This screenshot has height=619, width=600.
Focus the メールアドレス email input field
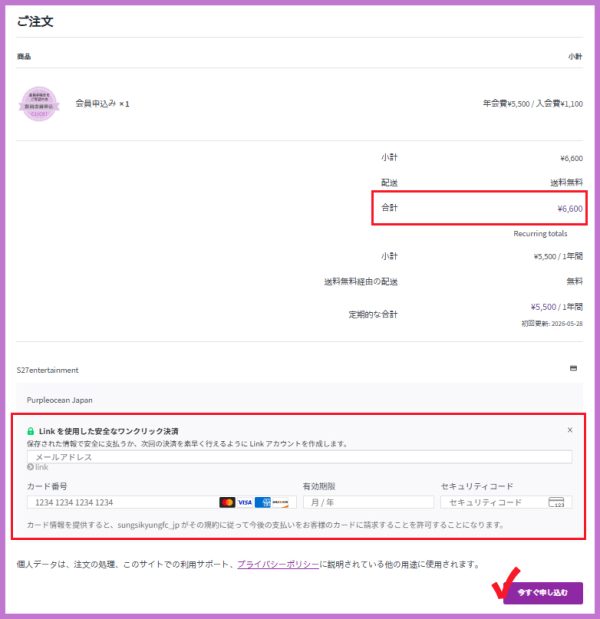point(300,457)
